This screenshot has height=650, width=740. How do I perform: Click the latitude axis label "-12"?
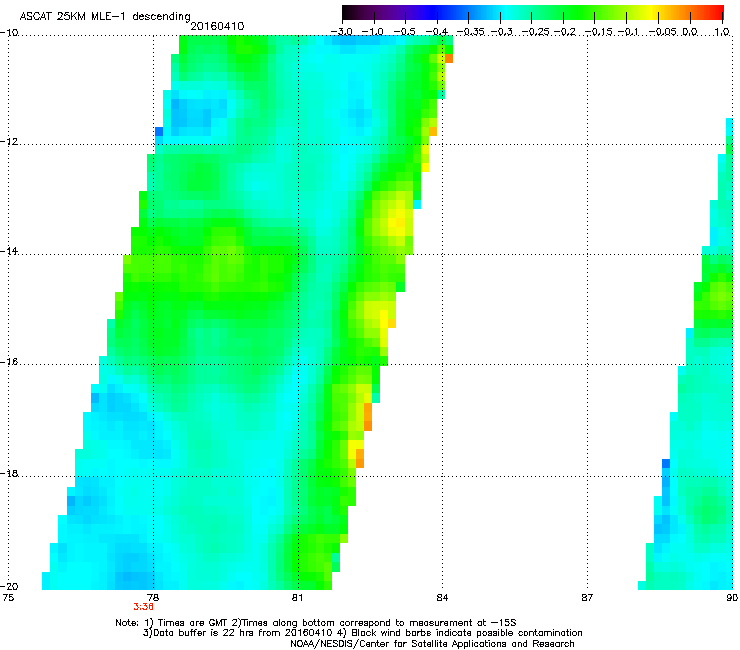tap(9, 142)
